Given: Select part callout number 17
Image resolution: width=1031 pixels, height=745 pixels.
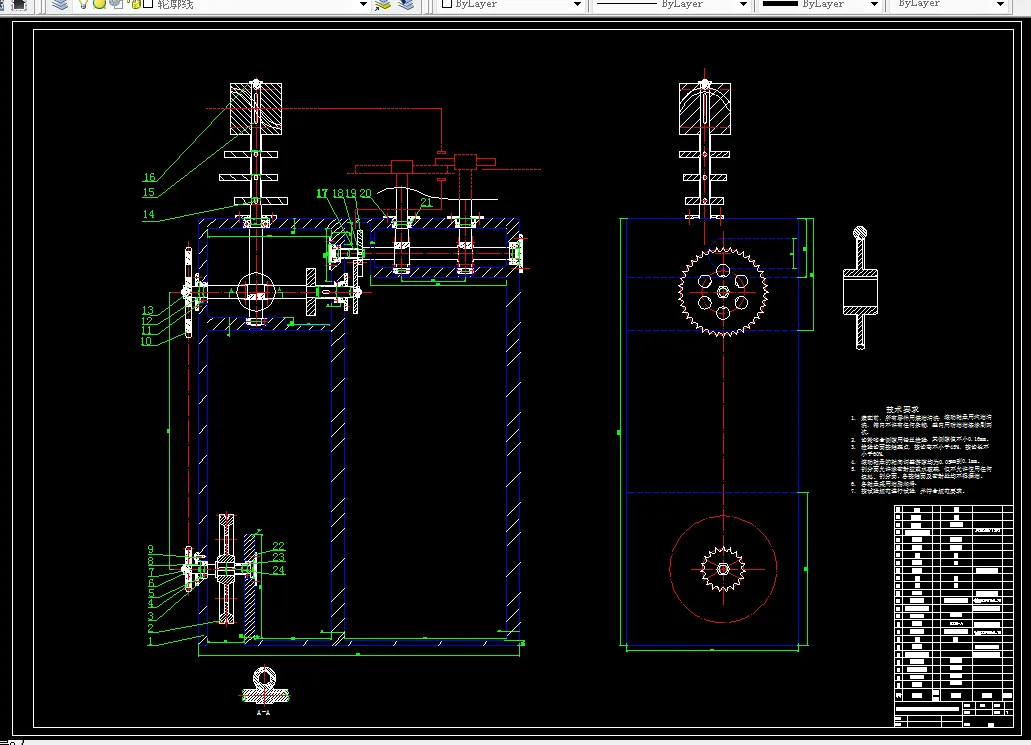Looking at the screenshot, I should click(x=322, y=193).
